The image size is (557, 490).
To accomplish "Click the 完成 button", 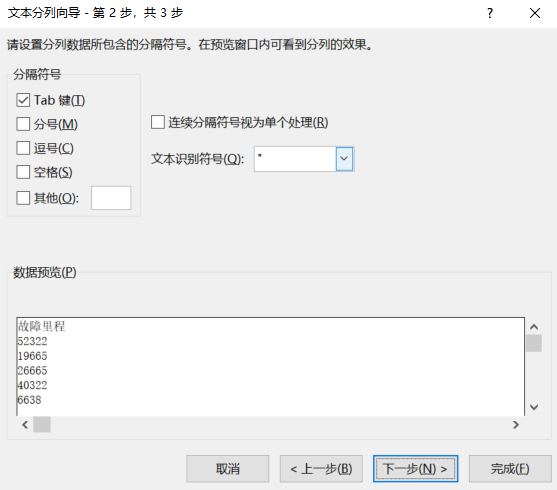I will tap(510, 469).
